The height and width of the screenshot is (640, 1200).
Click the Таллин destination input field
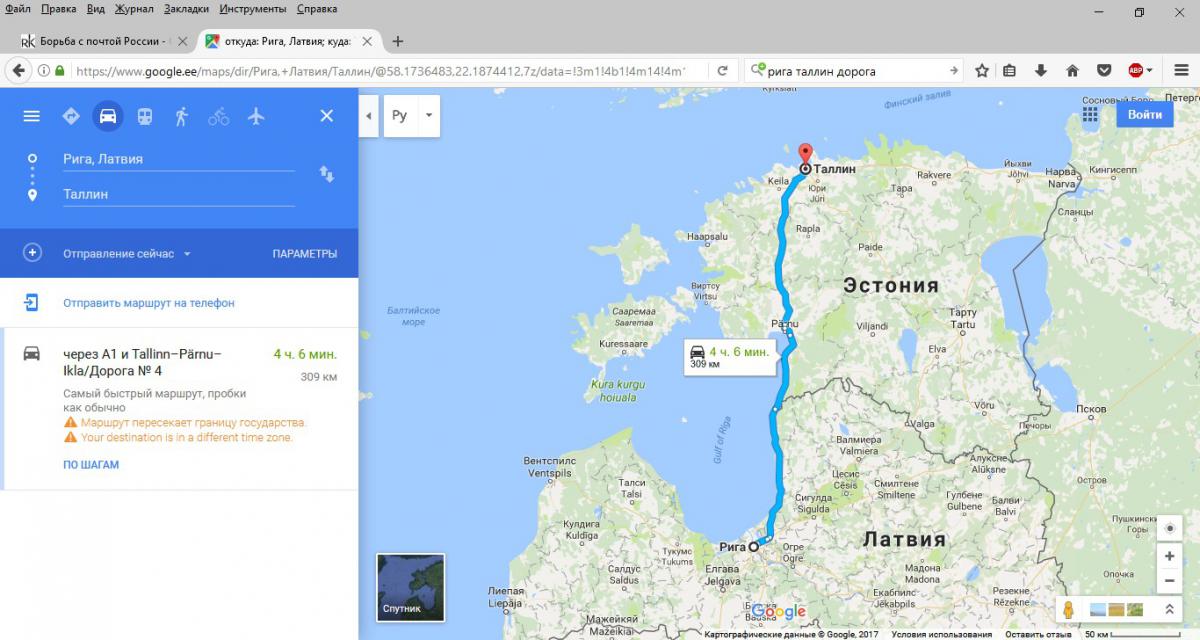coord(178,194)
